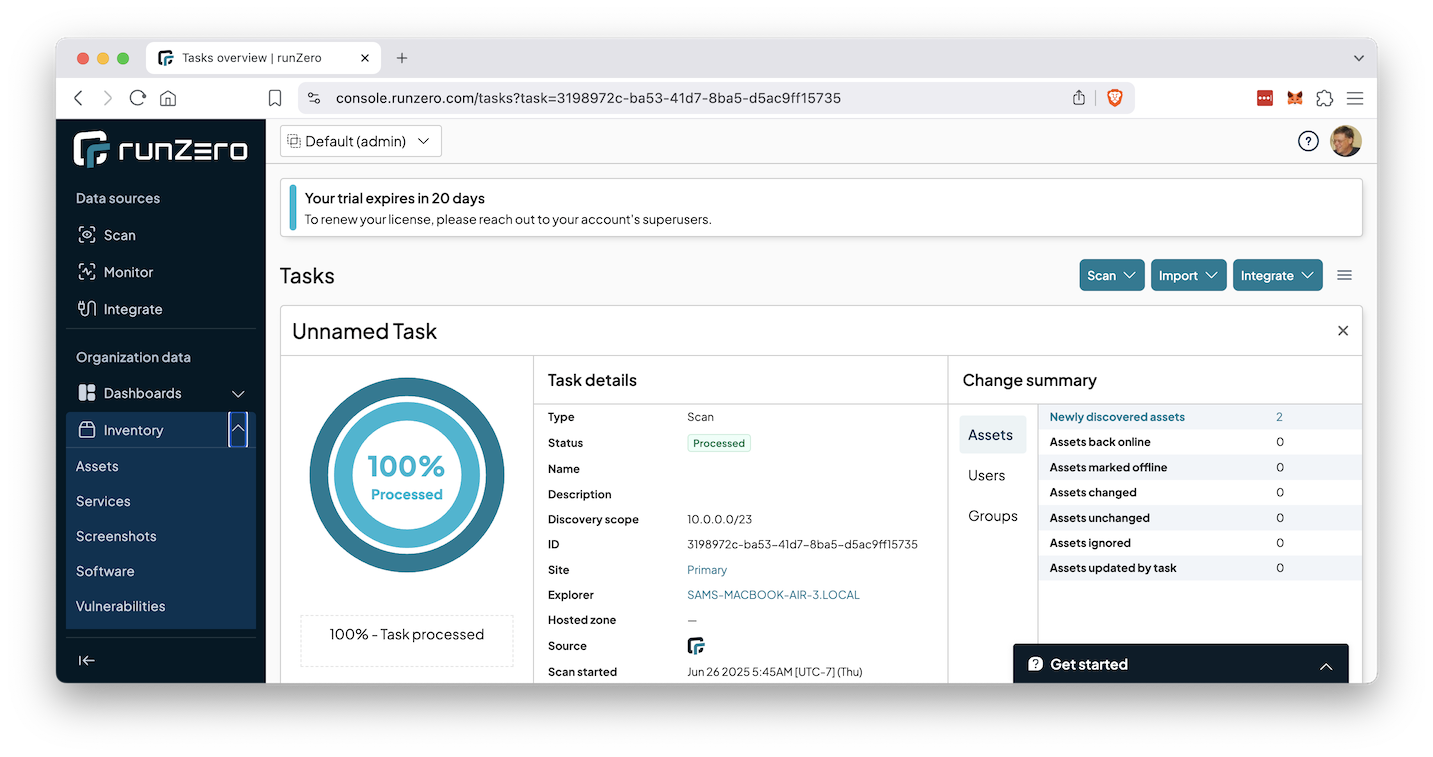Open the SAMS-MACBOOK-AIR-3.LOCAL explorer link
1433x757 pixels.
[x=773, y=595]
